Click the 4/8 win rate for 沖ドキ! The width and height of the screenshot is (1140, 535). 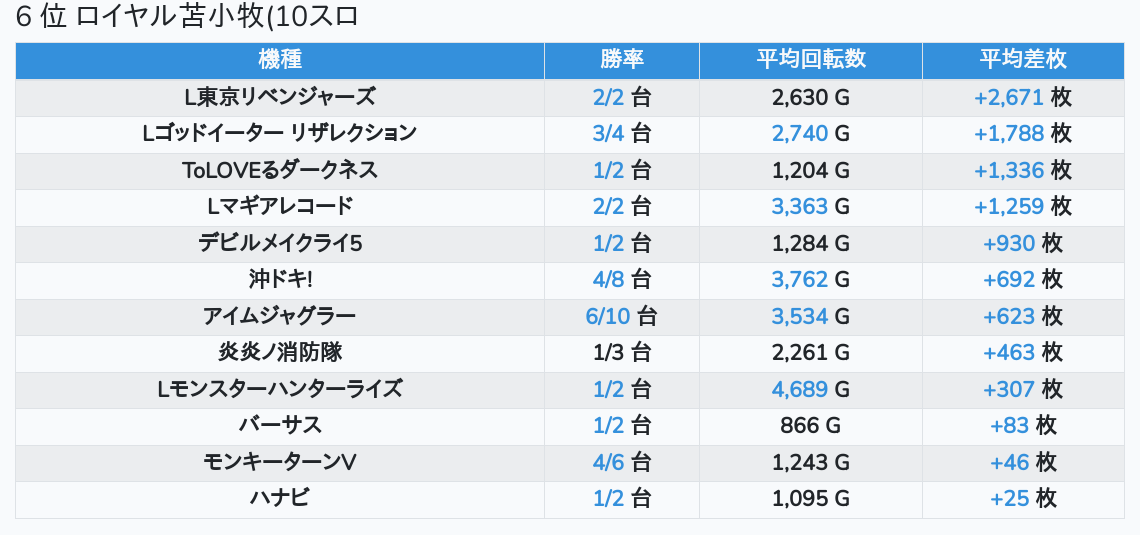pos(608,279)
